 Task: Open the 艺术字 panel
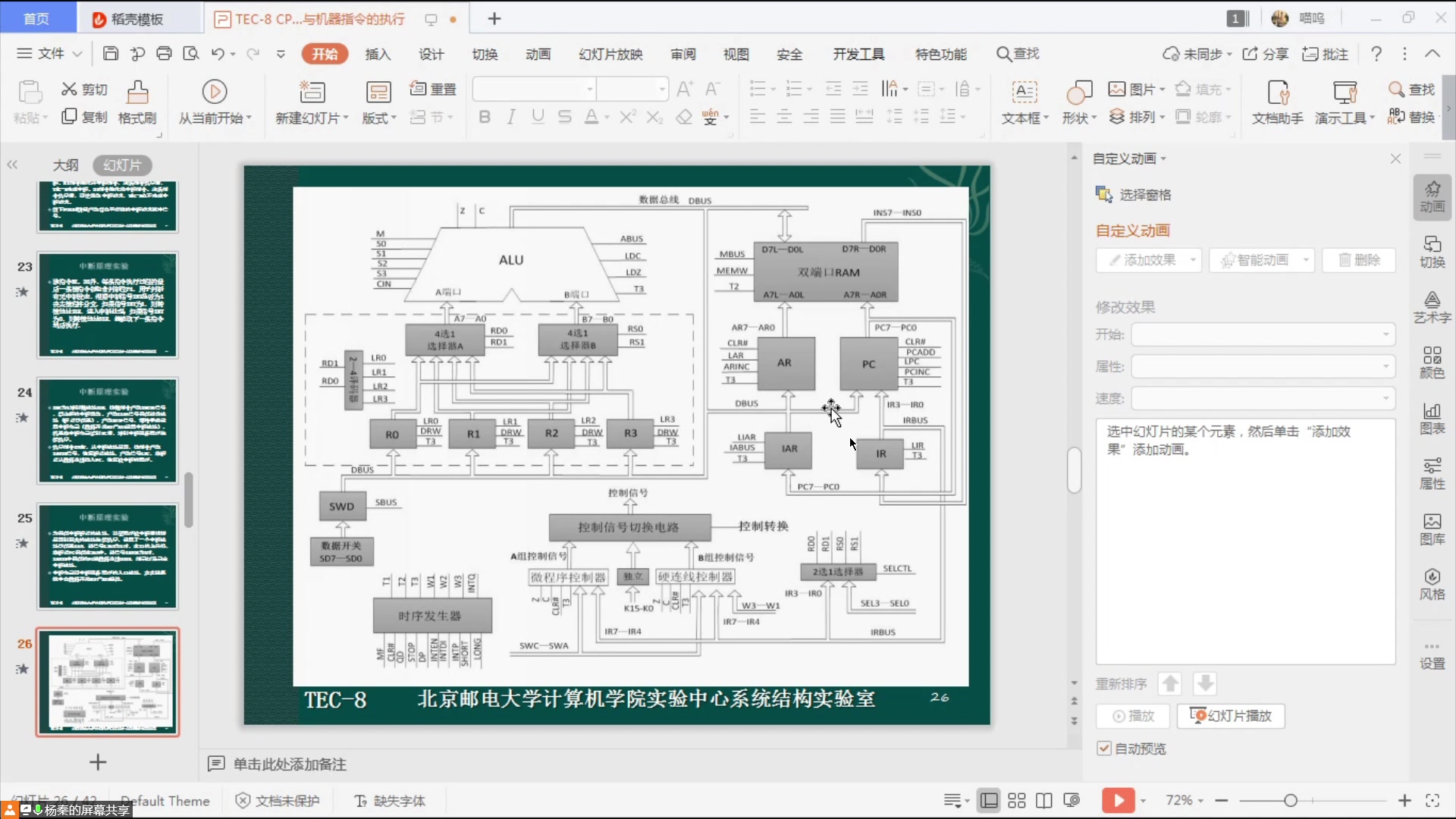[1432, 307]
